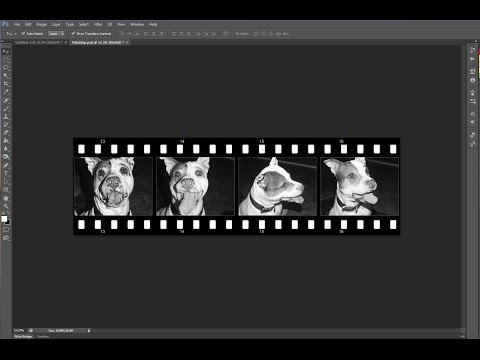
Task: Open the Select menu
Action: (x=84, y=24)
